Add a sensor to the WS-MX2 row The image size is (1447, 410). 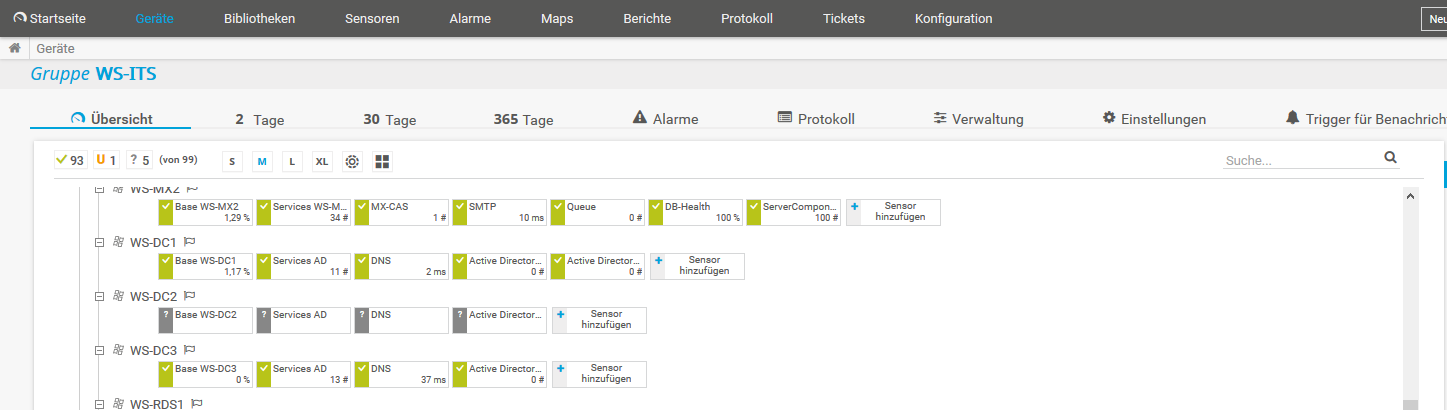pyautogui.click(x=893, y=212)
